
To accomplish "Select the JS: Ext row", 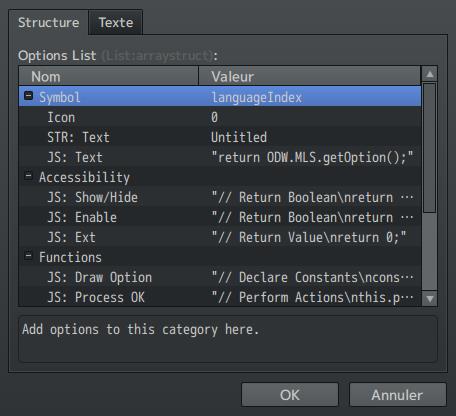I will tap(220, 237).
